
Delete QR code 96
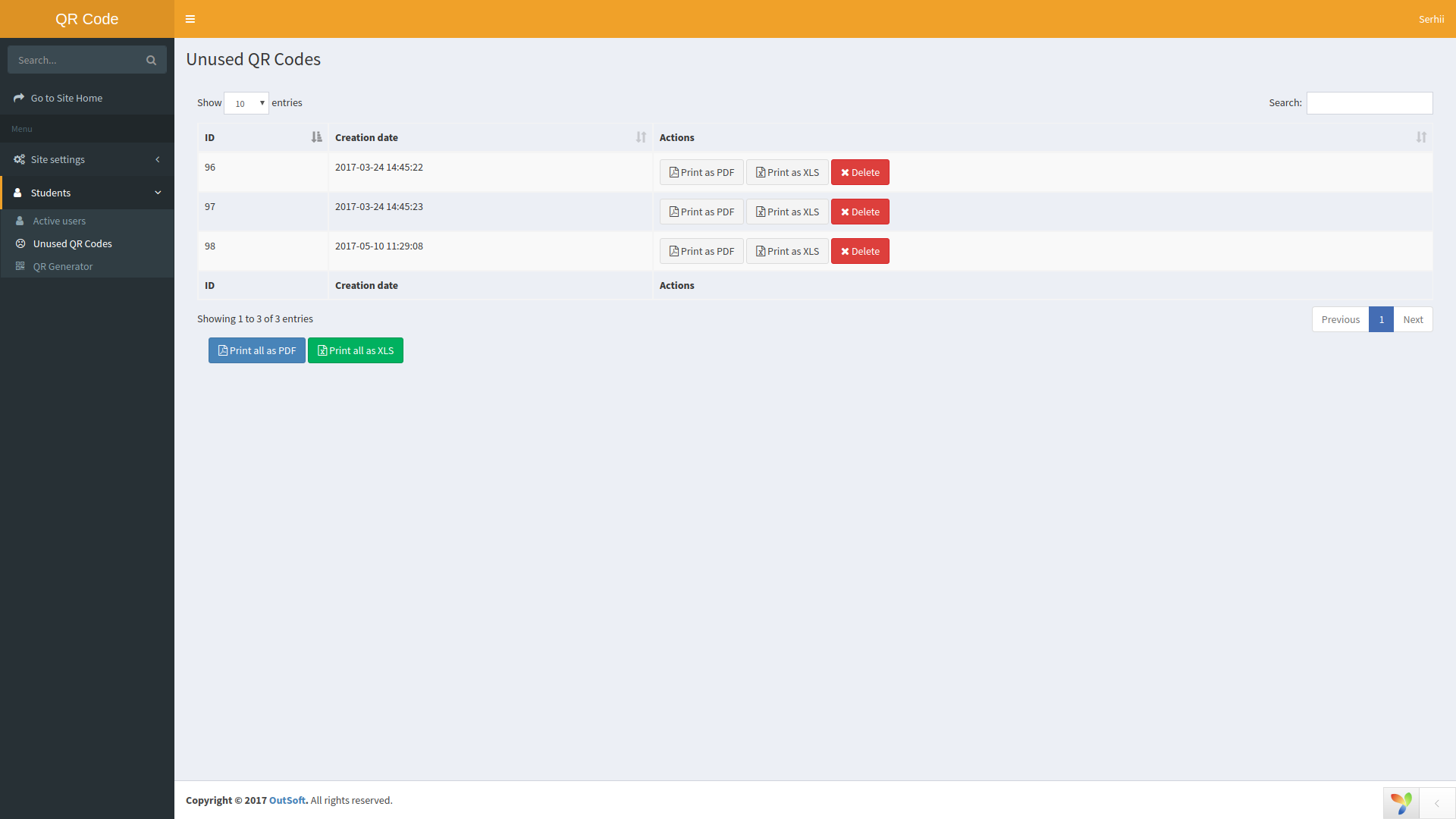[860, 172]
